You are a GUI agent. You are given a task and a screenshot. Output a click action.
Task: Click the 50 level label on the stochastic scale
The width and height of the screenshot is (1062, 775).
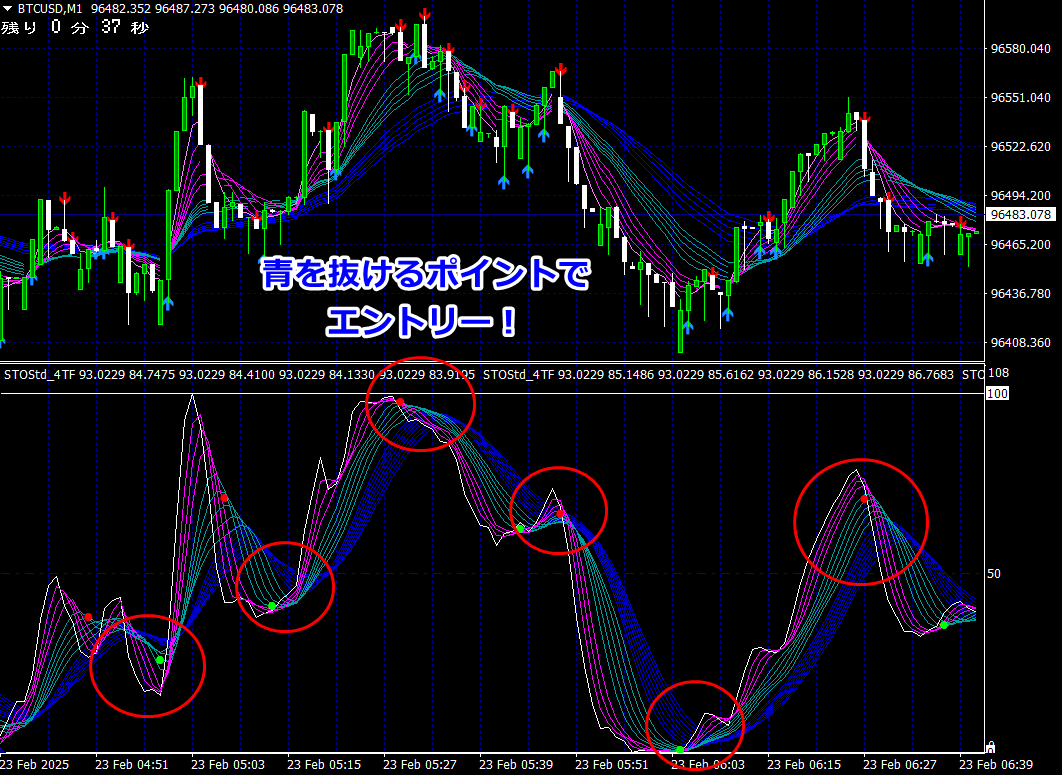point(994,573)
